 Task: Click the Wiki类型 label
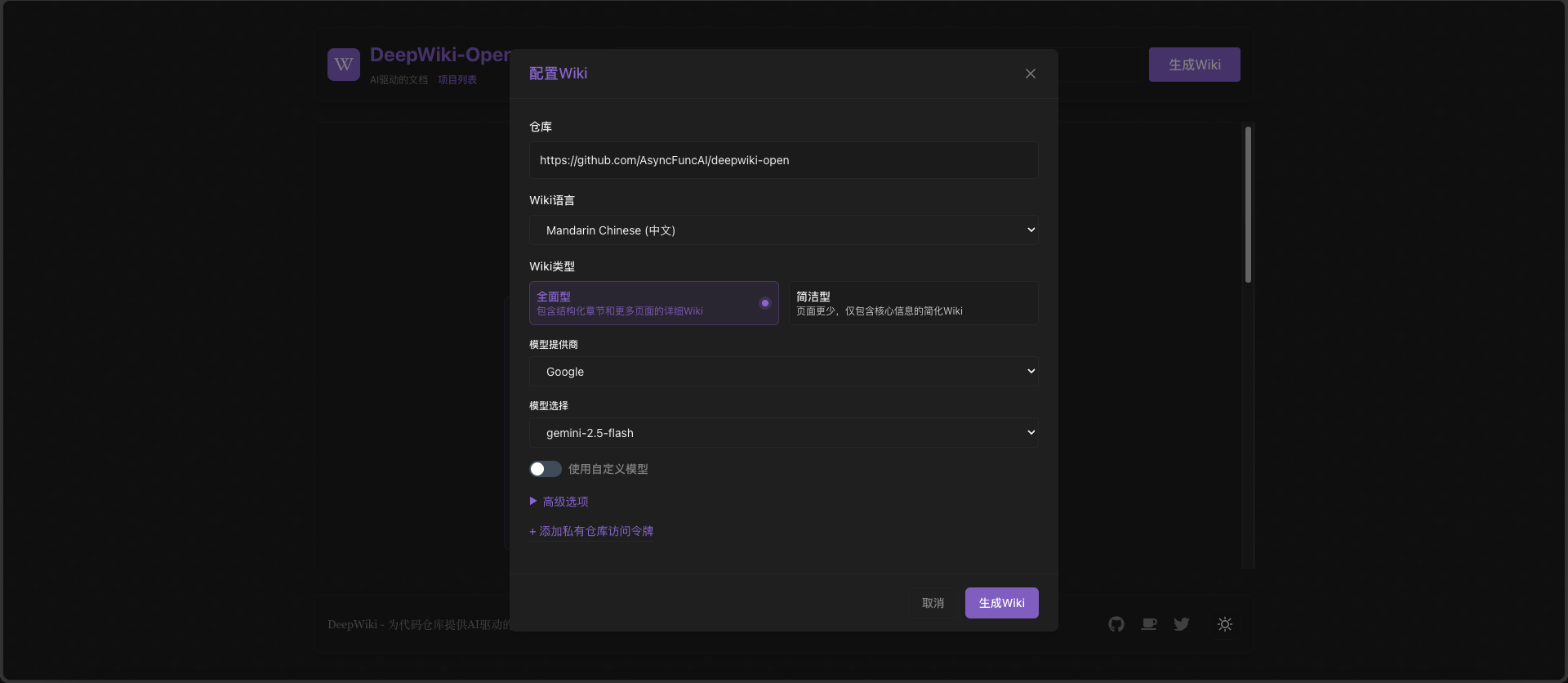[x=552, y=266]
